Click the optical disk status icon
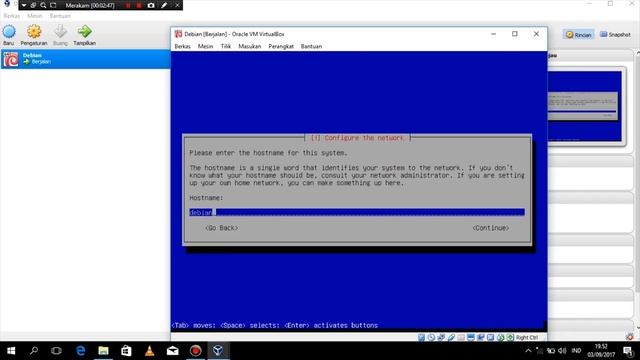The image size is (640, 360). pos(431,338)
